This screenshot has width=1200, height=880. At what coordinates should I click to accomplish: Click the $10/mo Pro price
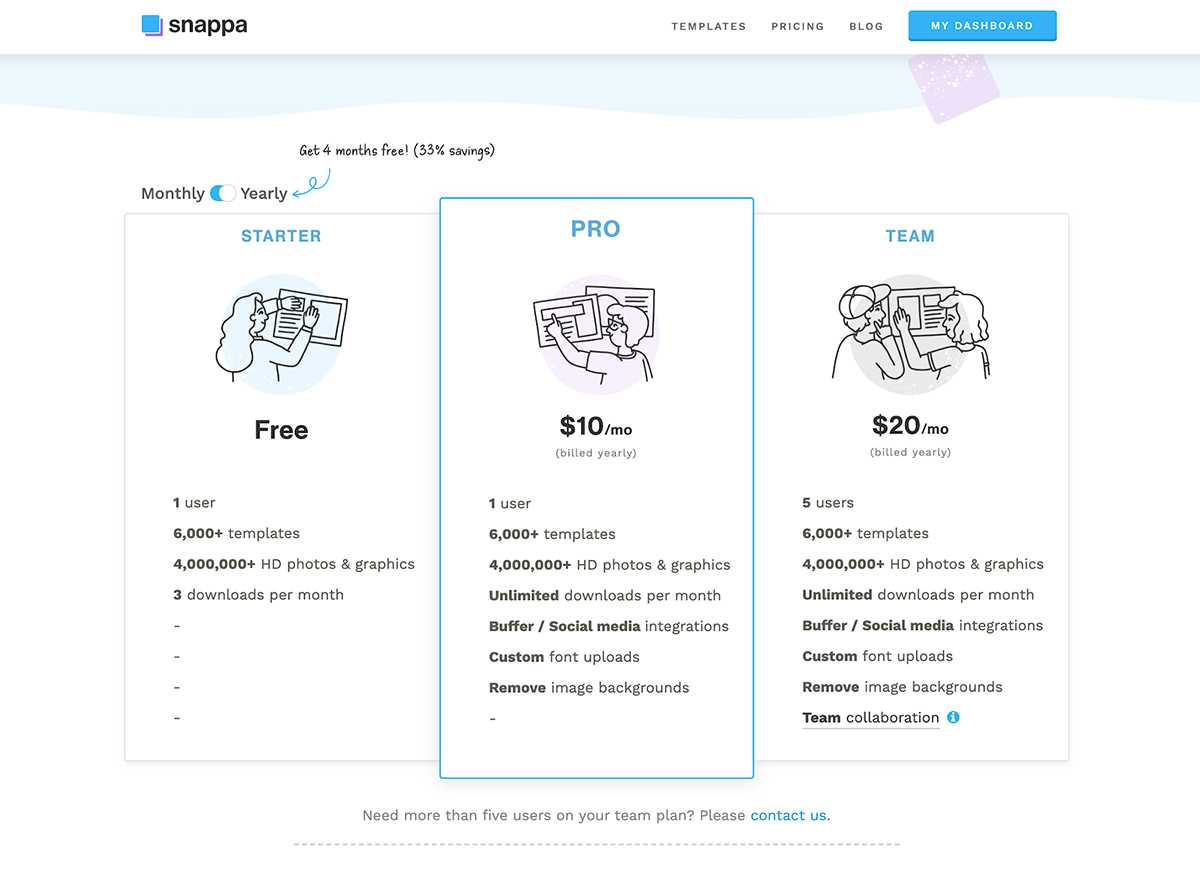click(595, 427)
